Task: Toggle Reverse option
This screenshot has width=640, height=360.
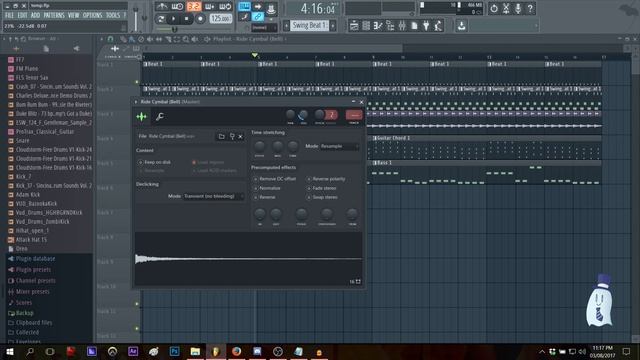Action: 264,197
